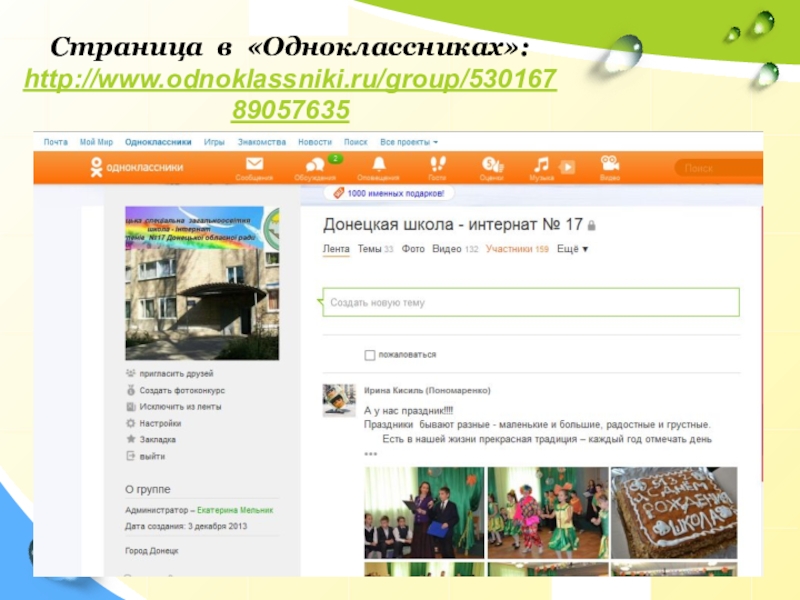Open the photo of presenters on stage

click(x=424, y=513)
